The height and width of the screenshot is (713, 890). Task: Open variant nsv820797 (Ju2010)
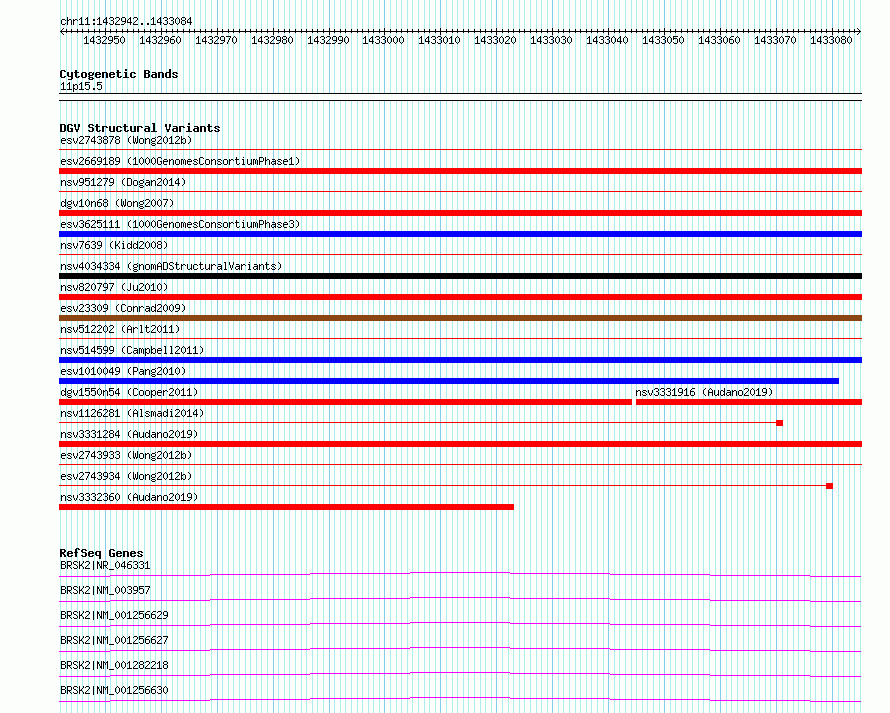[x=114, y=287]
